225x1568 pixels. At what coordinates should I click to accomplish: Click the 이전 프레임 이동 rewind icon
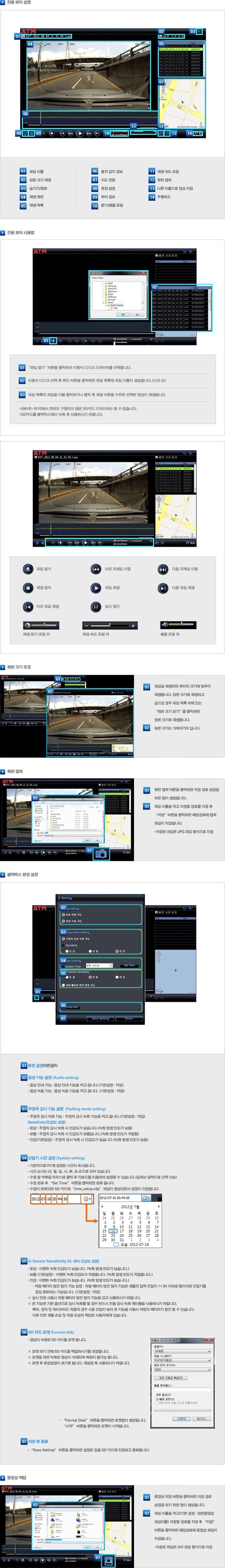(x=96, y=569)
